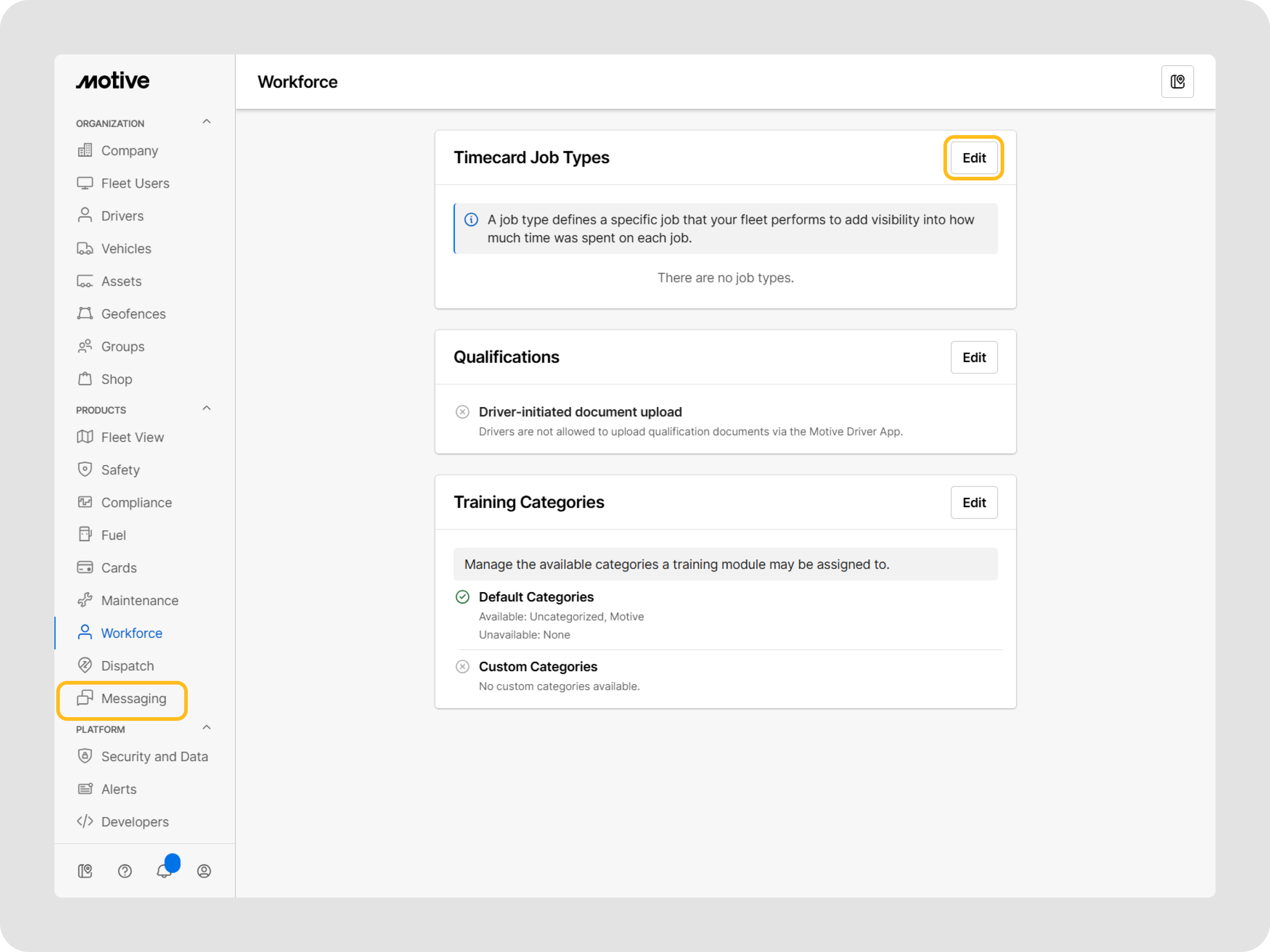This screenshot has width=1270, height=952.
Task: Click the map guide icon top-right
Action: [1177, 82]
